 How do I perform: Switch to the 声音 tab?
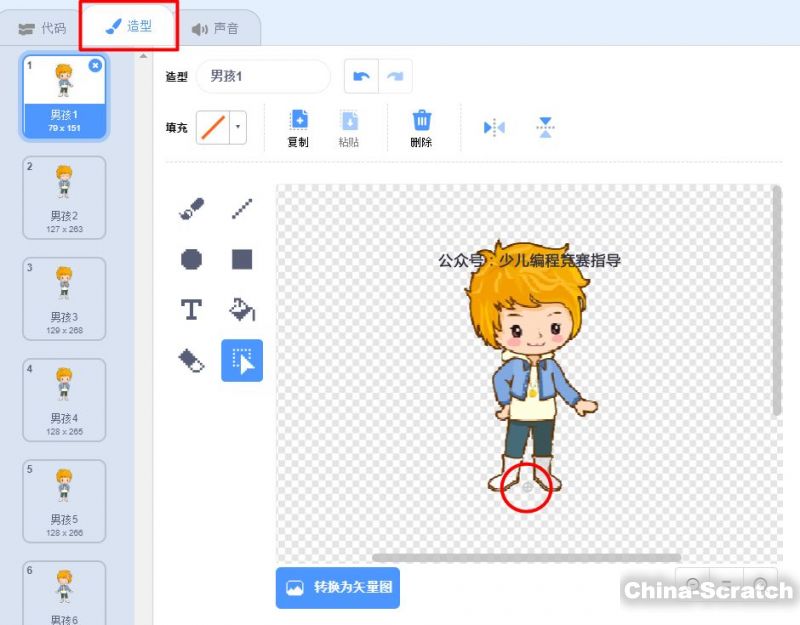click(215, 28)
